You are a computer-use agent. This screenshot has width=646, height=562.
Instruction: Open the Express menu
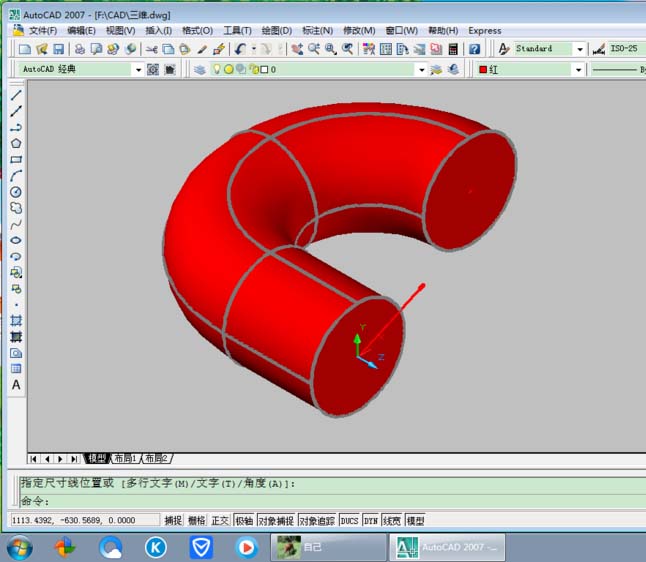pos(484,31)
